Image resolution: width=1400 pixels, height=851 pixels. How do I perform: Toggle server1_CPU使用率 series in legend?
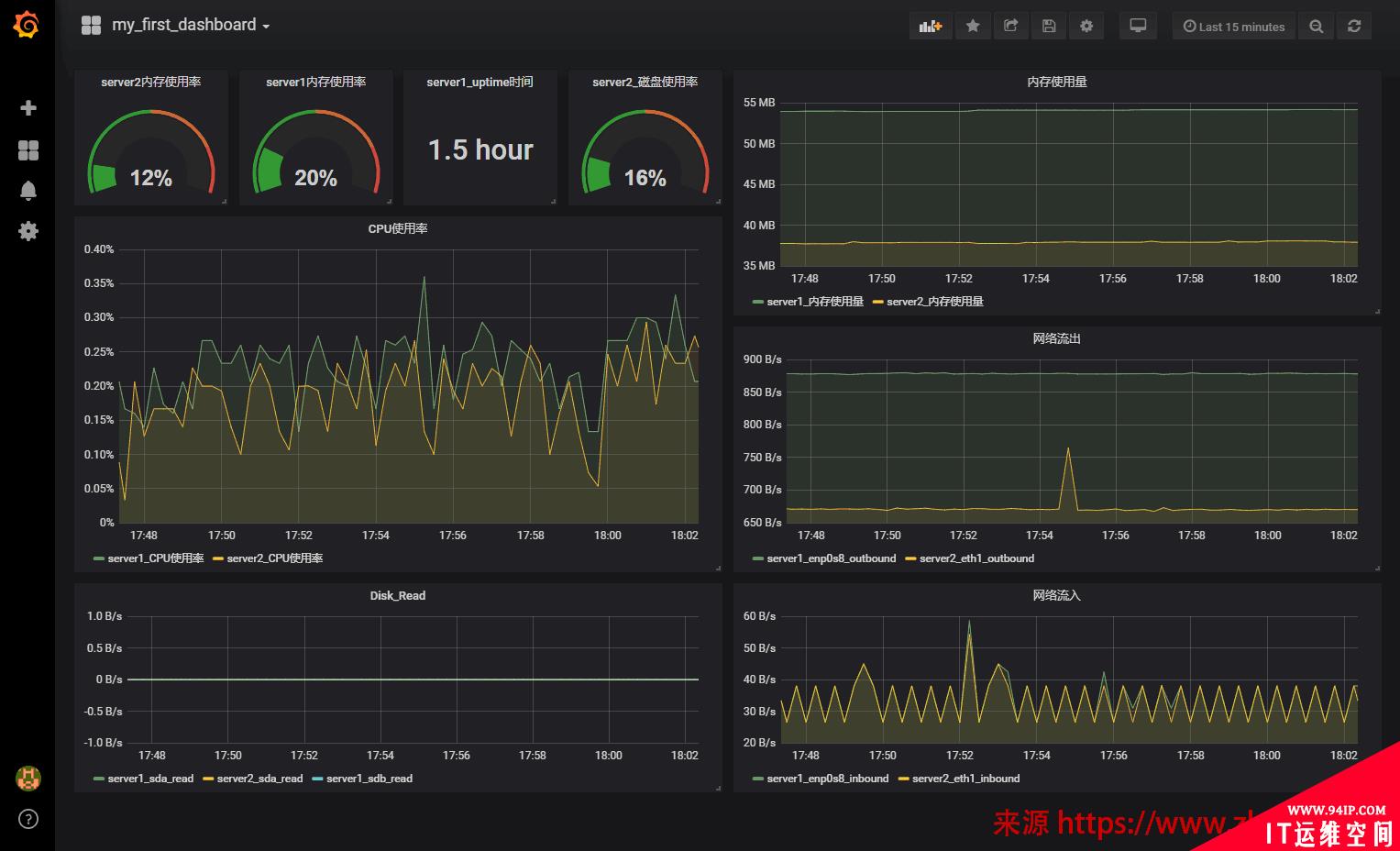point(155,558)
